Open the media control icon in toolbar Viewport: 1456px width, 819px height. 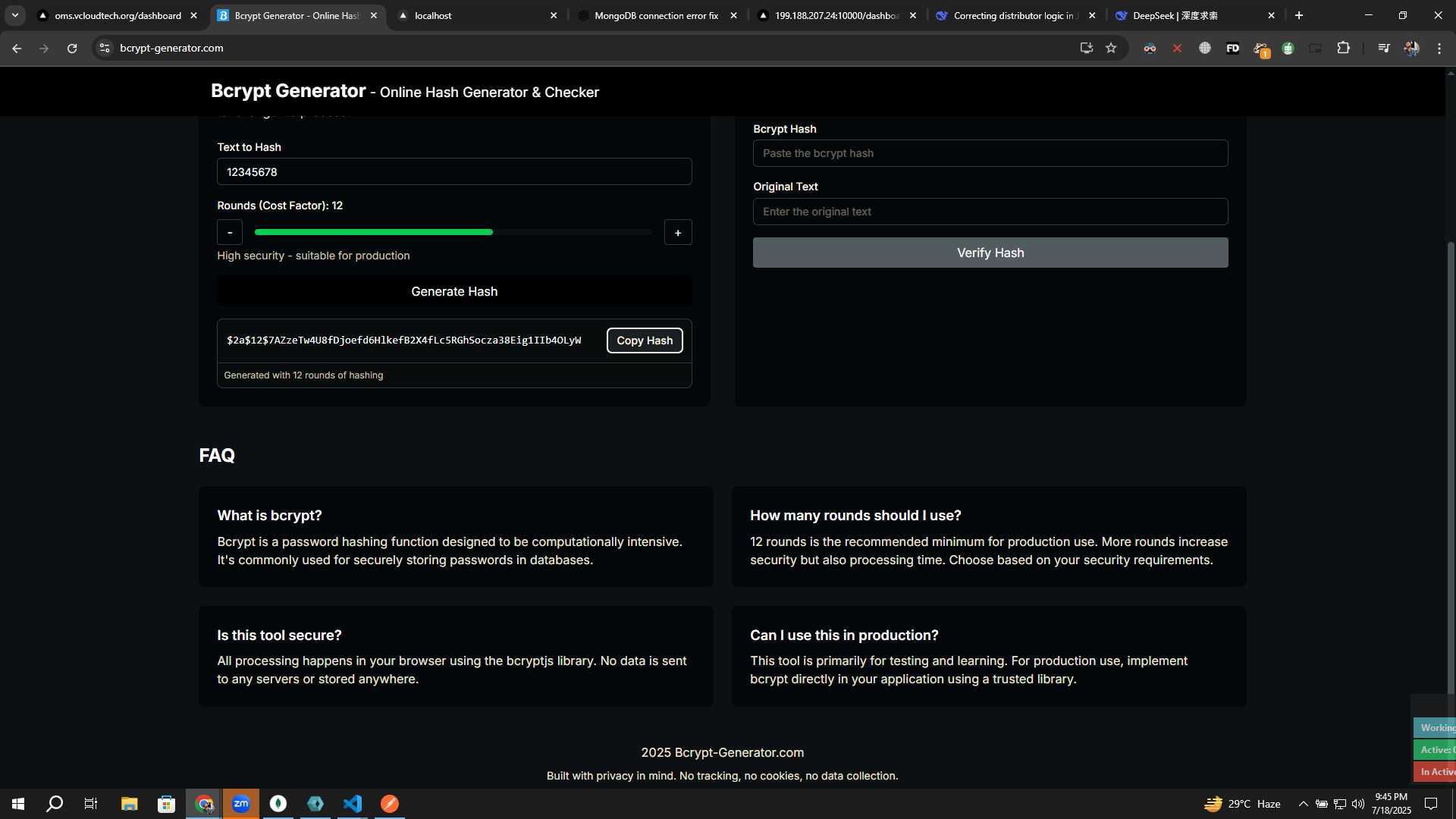(x=1383, y=48)
